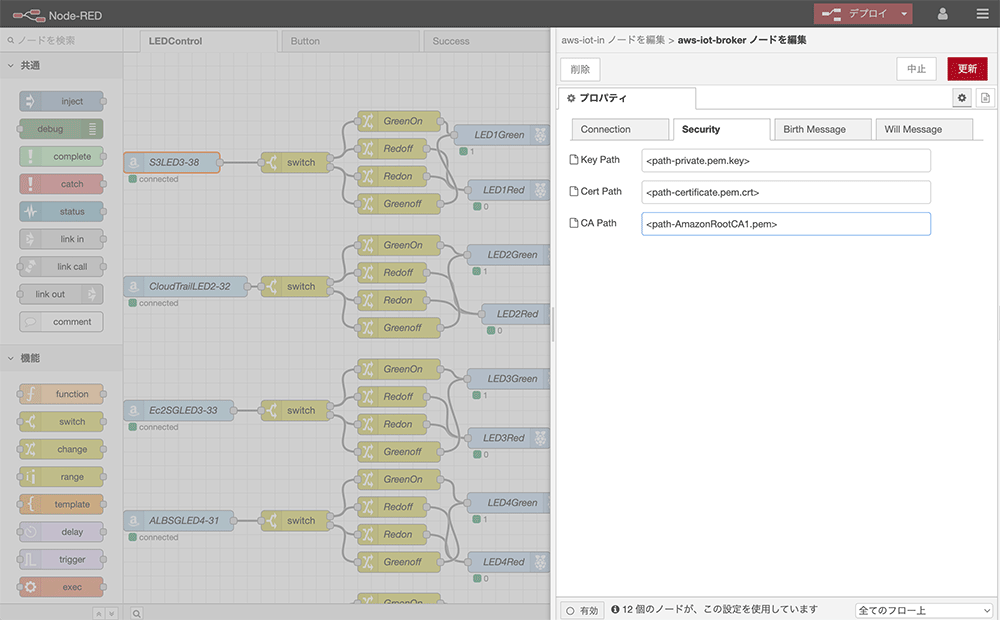Click the node search field

(x=61, y=40)
